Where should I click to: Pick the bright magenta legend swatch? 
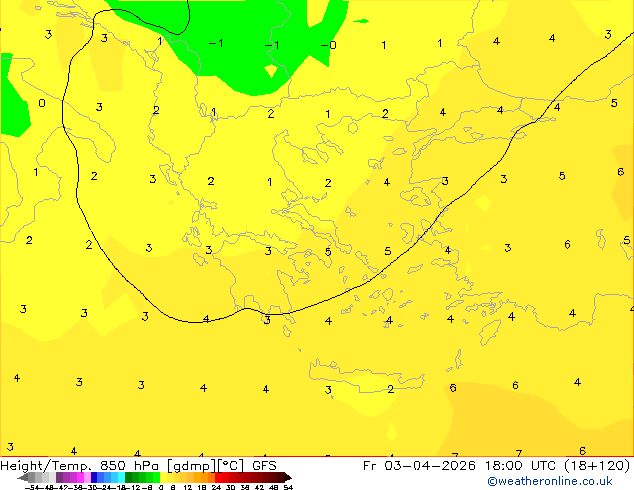click(x=80, y=477)
